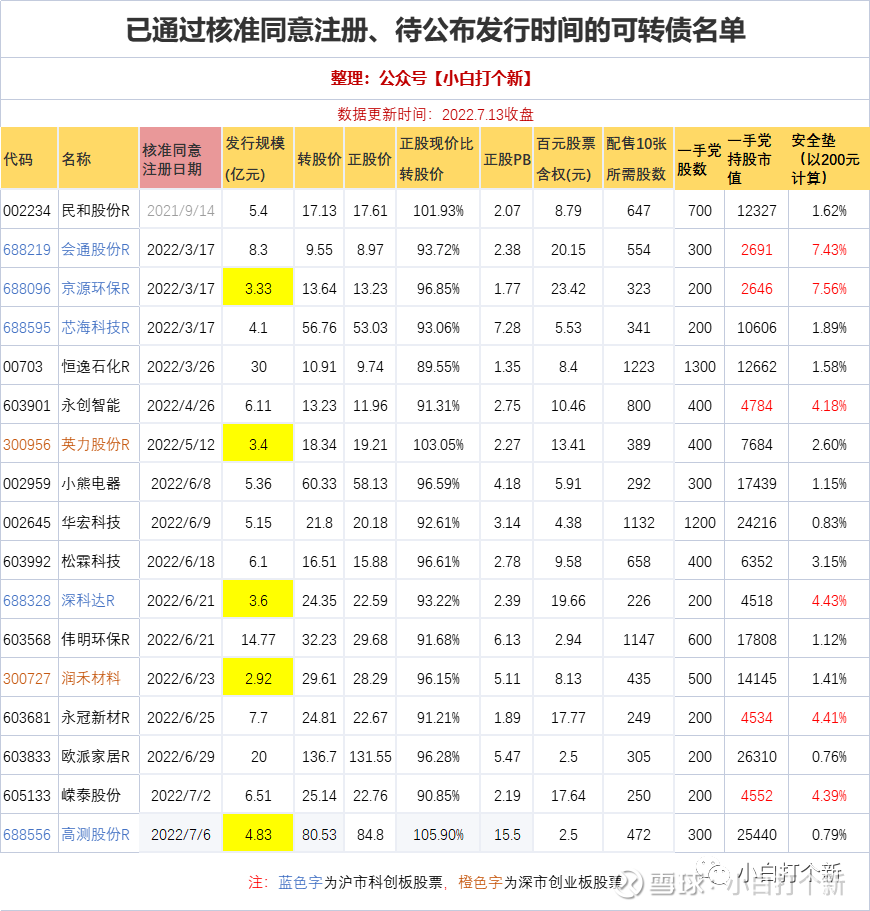Select the 百元股票含权(元) header
Screen dimensions: 870x911
[x=568, y=158]
